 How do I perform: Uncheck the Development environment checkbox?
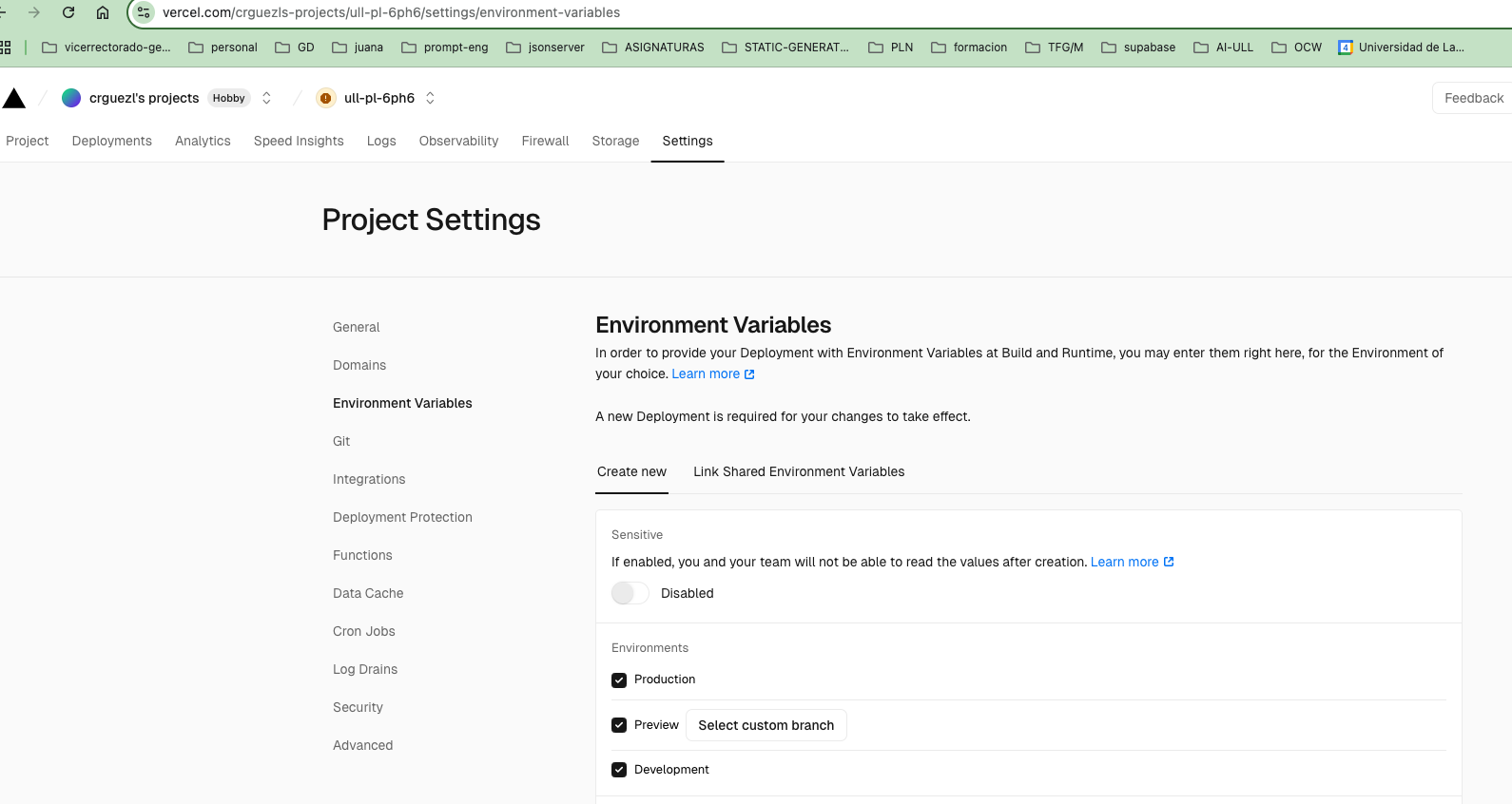tap(619, 770)
